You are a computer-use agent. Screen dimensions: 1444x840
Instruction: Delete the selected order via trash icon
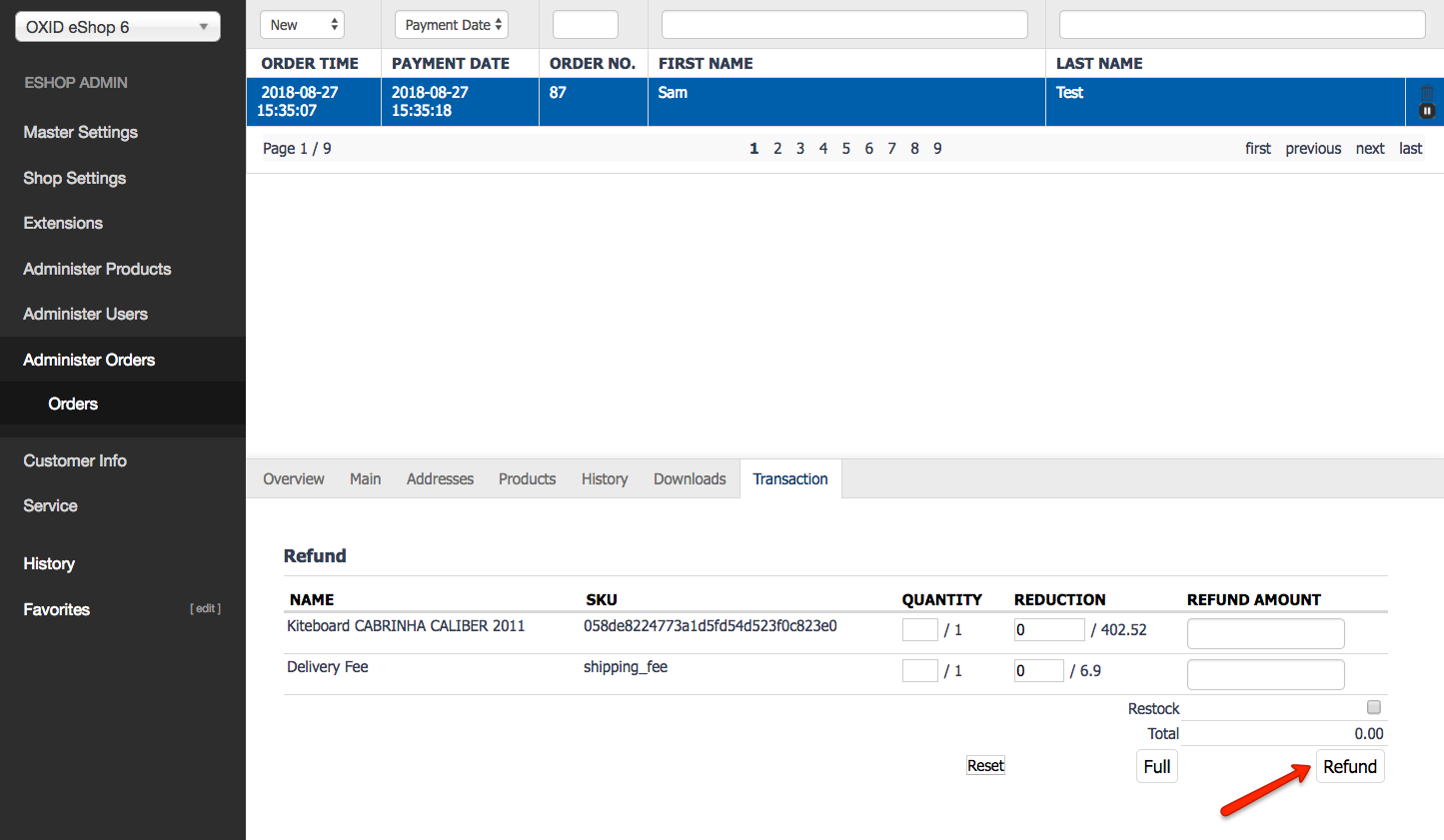pos(1427,93)
